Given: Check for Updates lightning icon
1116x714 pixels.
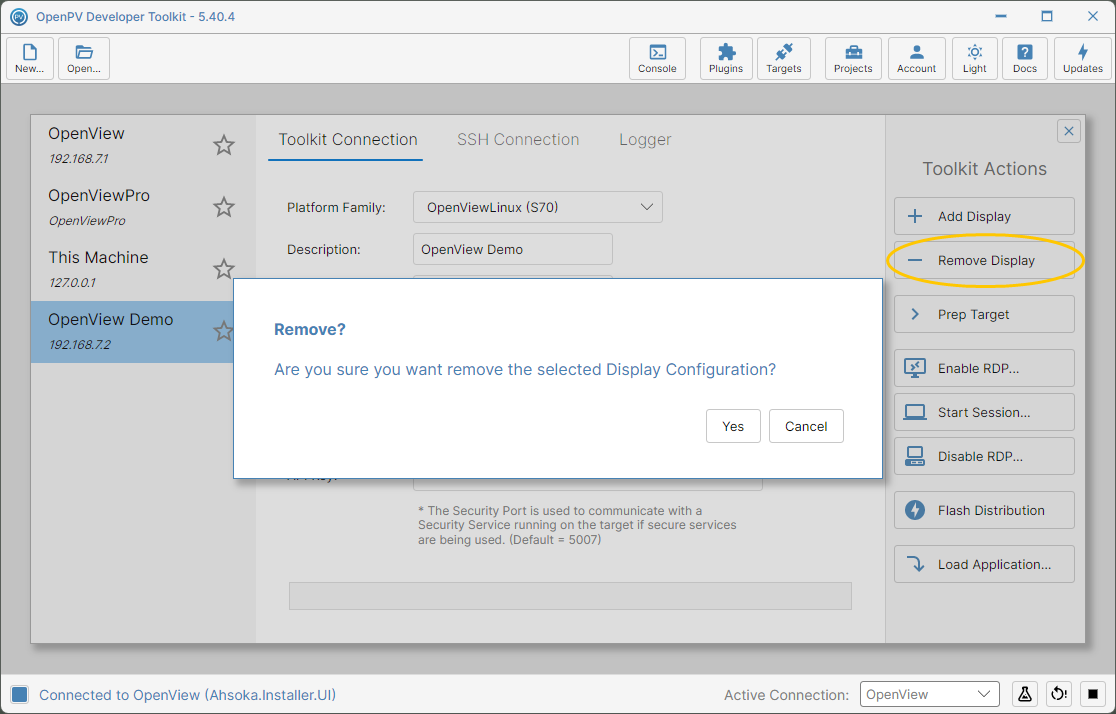Looking at the screenshot, I should tap(1083, 58).
